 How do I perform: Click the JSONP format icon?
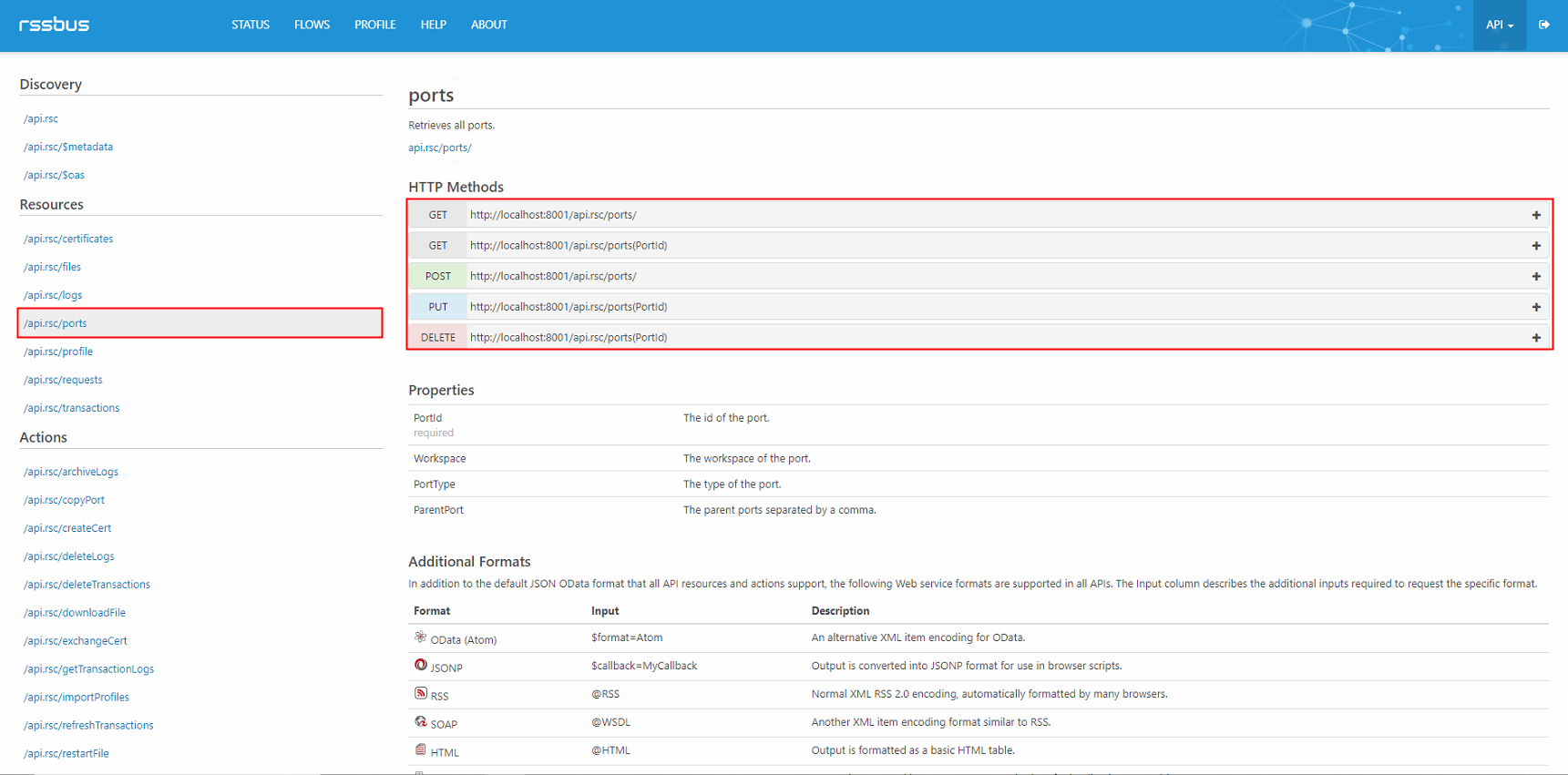420,666
